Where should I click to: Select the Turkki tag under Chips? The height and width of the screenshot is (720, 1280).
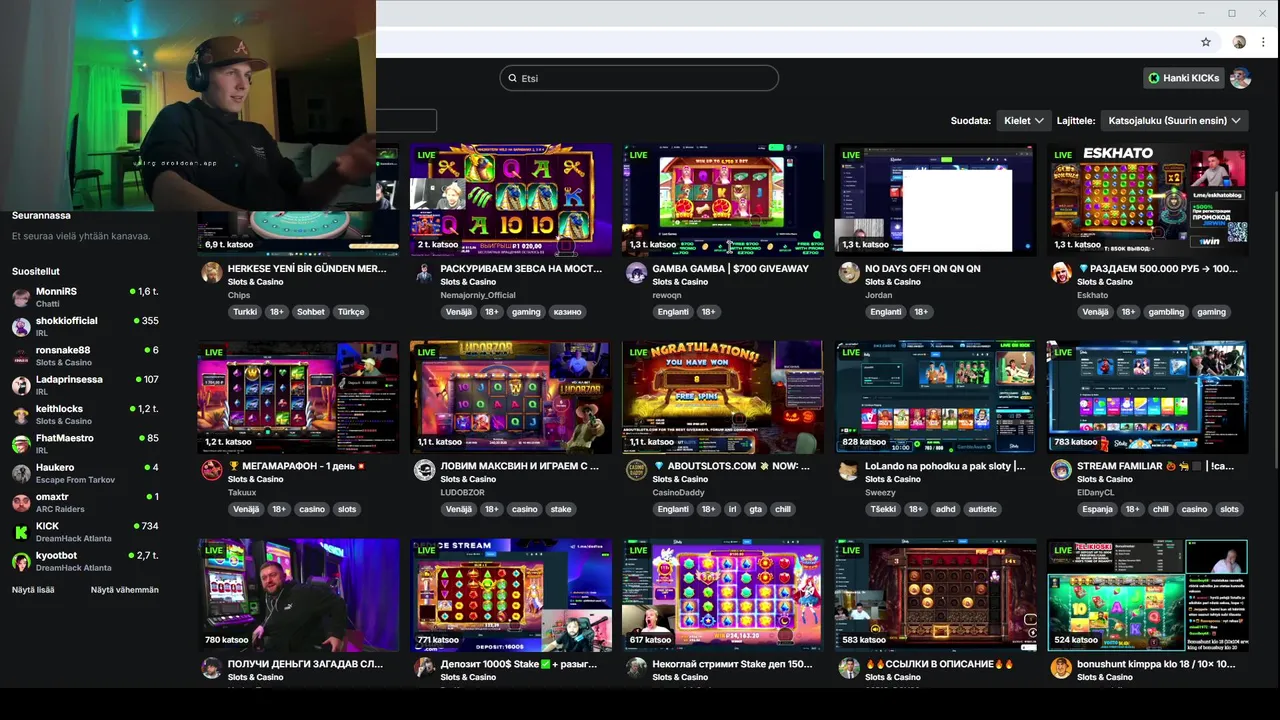point(245,312)
